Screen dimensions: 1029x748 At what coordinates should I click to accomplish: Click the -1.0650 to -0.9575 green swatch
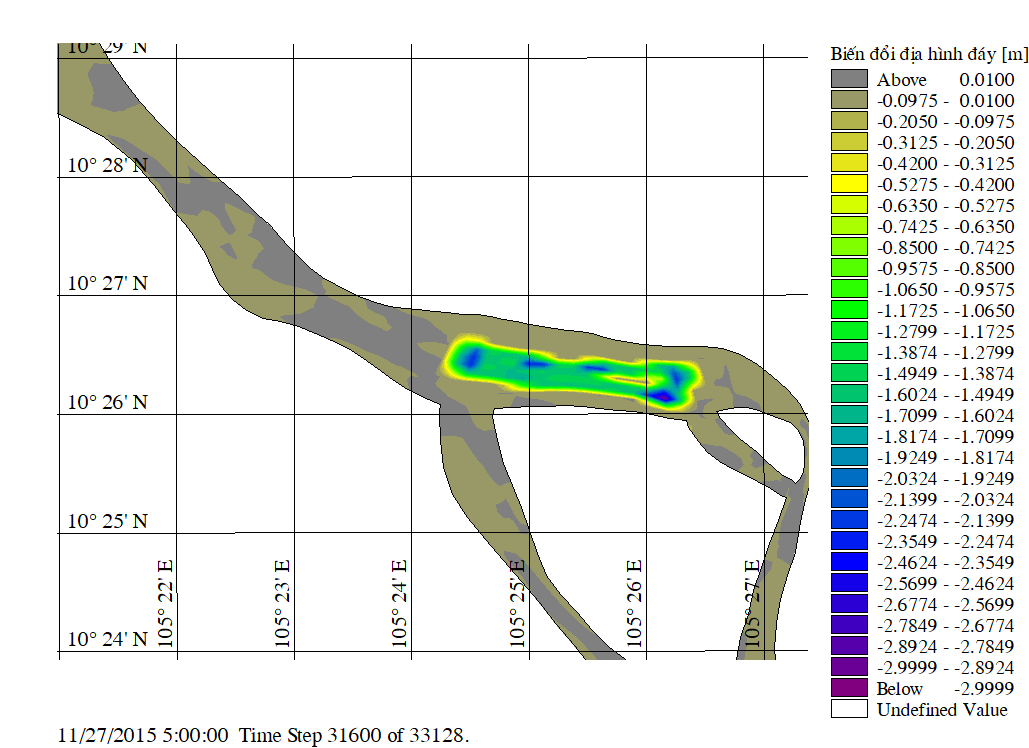point(849,289)
